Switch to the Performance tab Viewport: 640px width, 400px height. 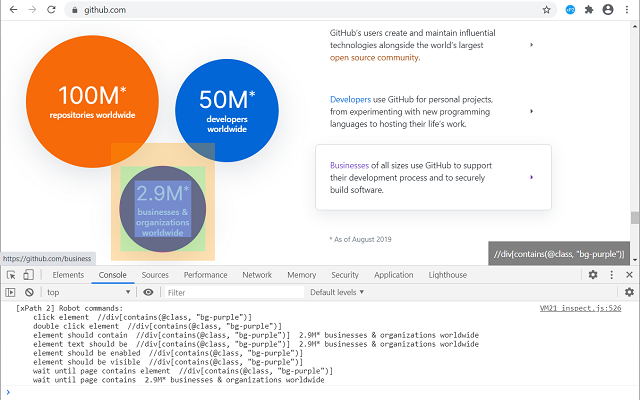[205, 275]
